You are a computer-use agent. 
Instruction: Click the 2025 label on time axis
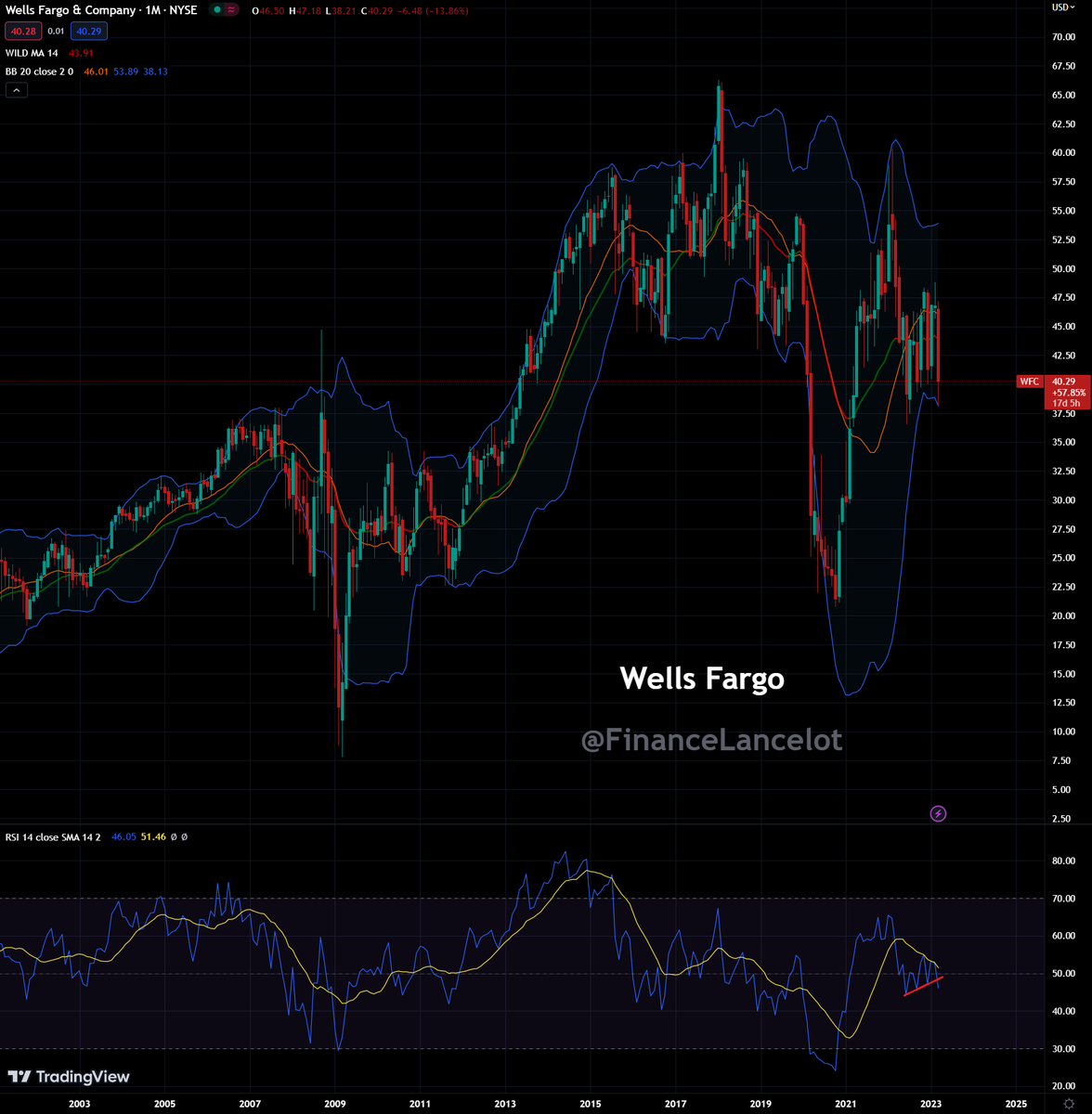tap(1016, 1104)
